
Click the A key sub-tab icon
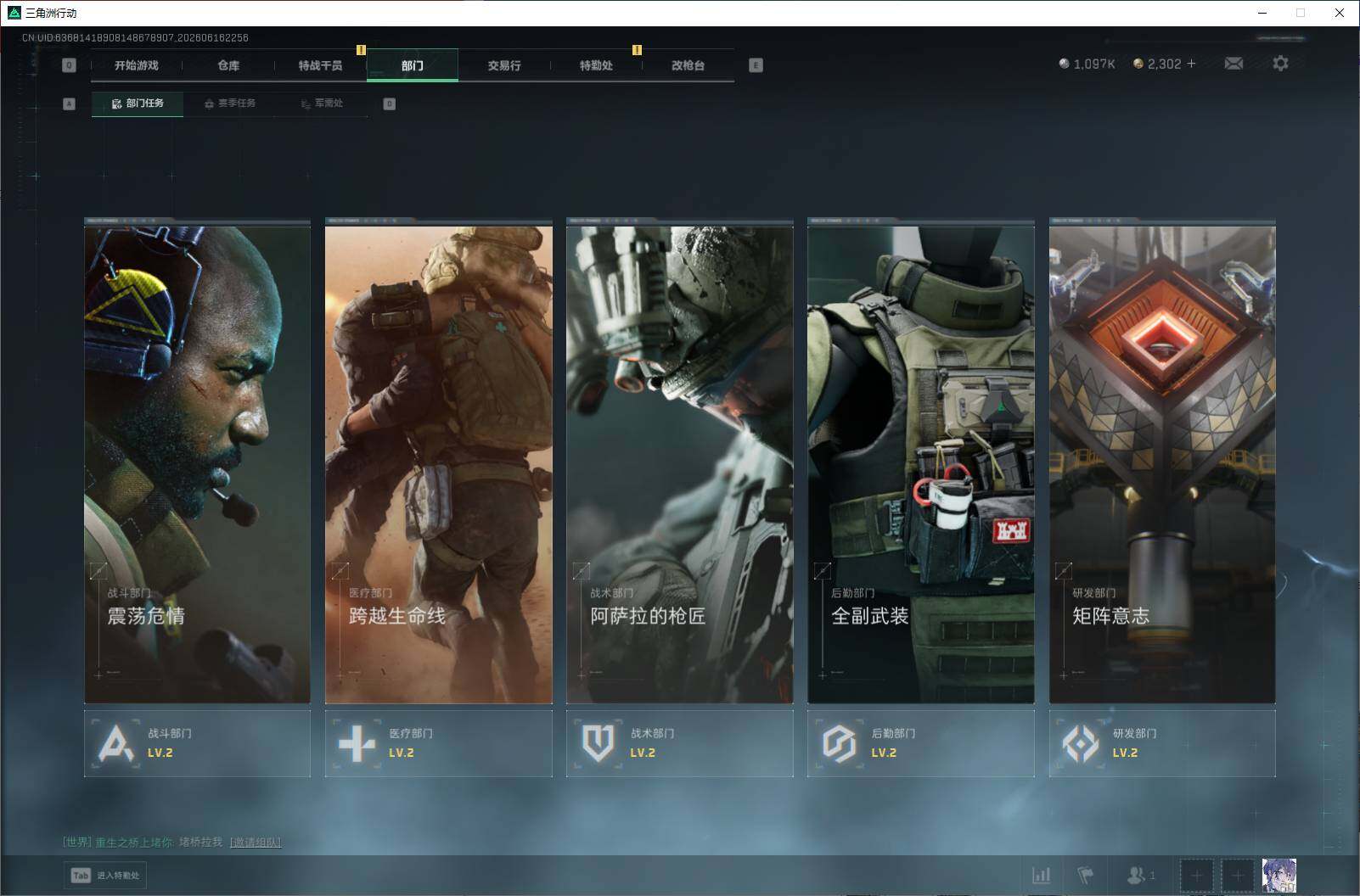click(70, 104)
